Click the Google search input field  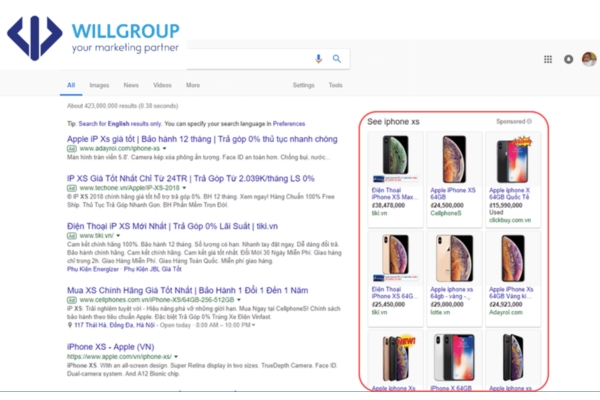(x=249, y=59)
